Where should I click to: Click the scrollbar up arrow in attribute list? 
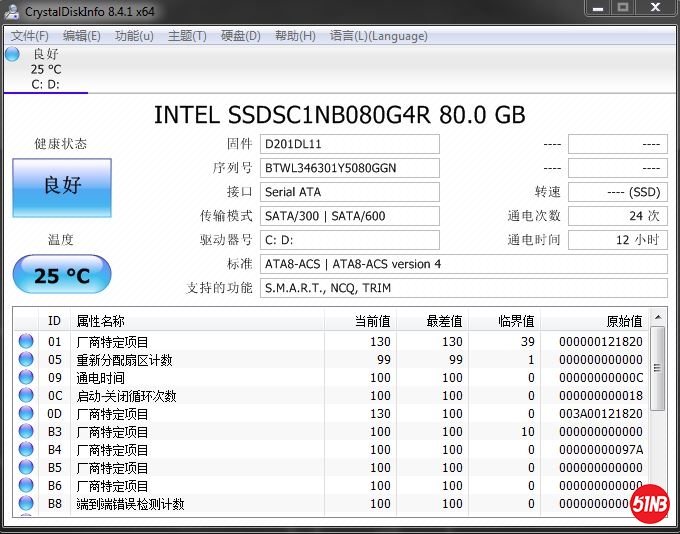pyautogui.click(x=657, y=319)
